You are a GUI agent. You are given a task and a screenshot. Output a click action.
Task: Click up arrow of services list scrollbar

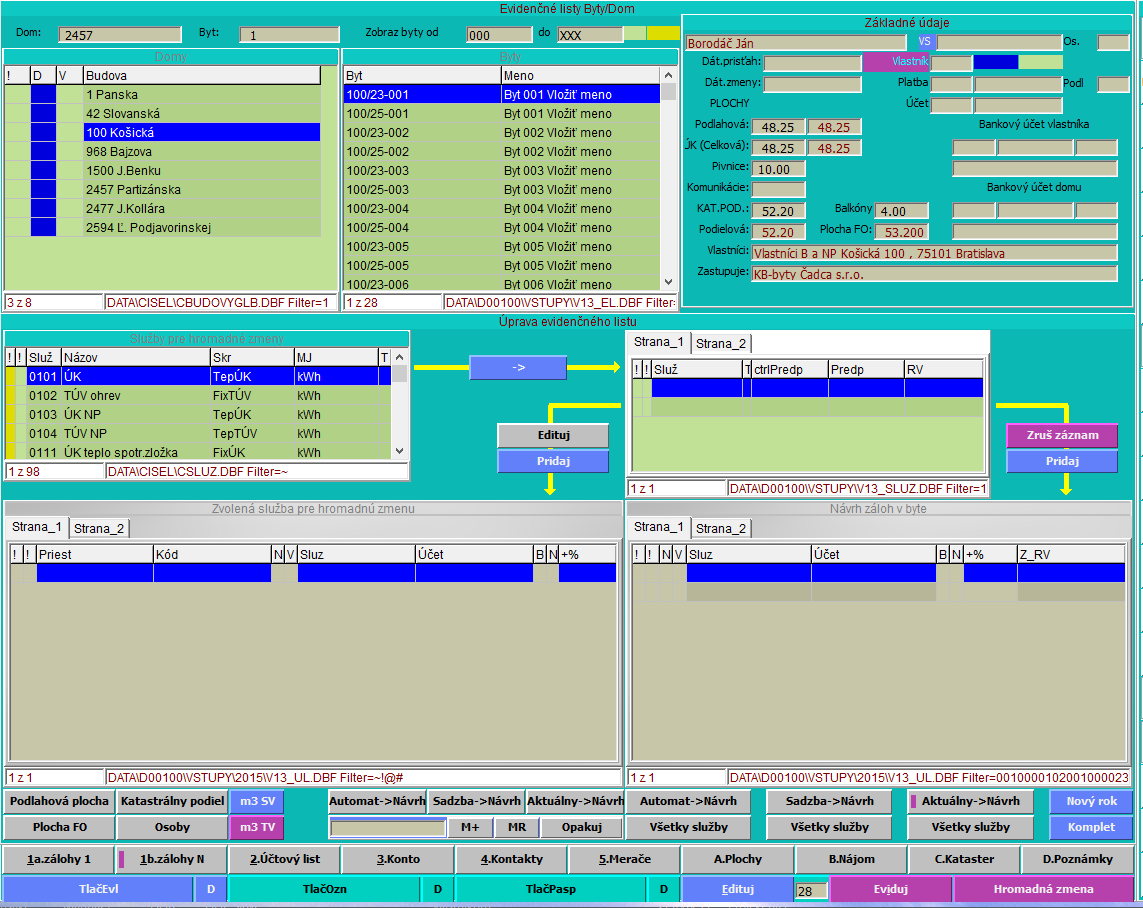pos(399,357)
